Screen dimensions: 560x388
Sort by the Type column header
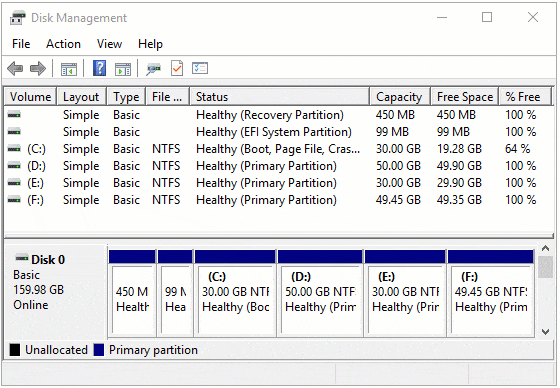[126, 96]
